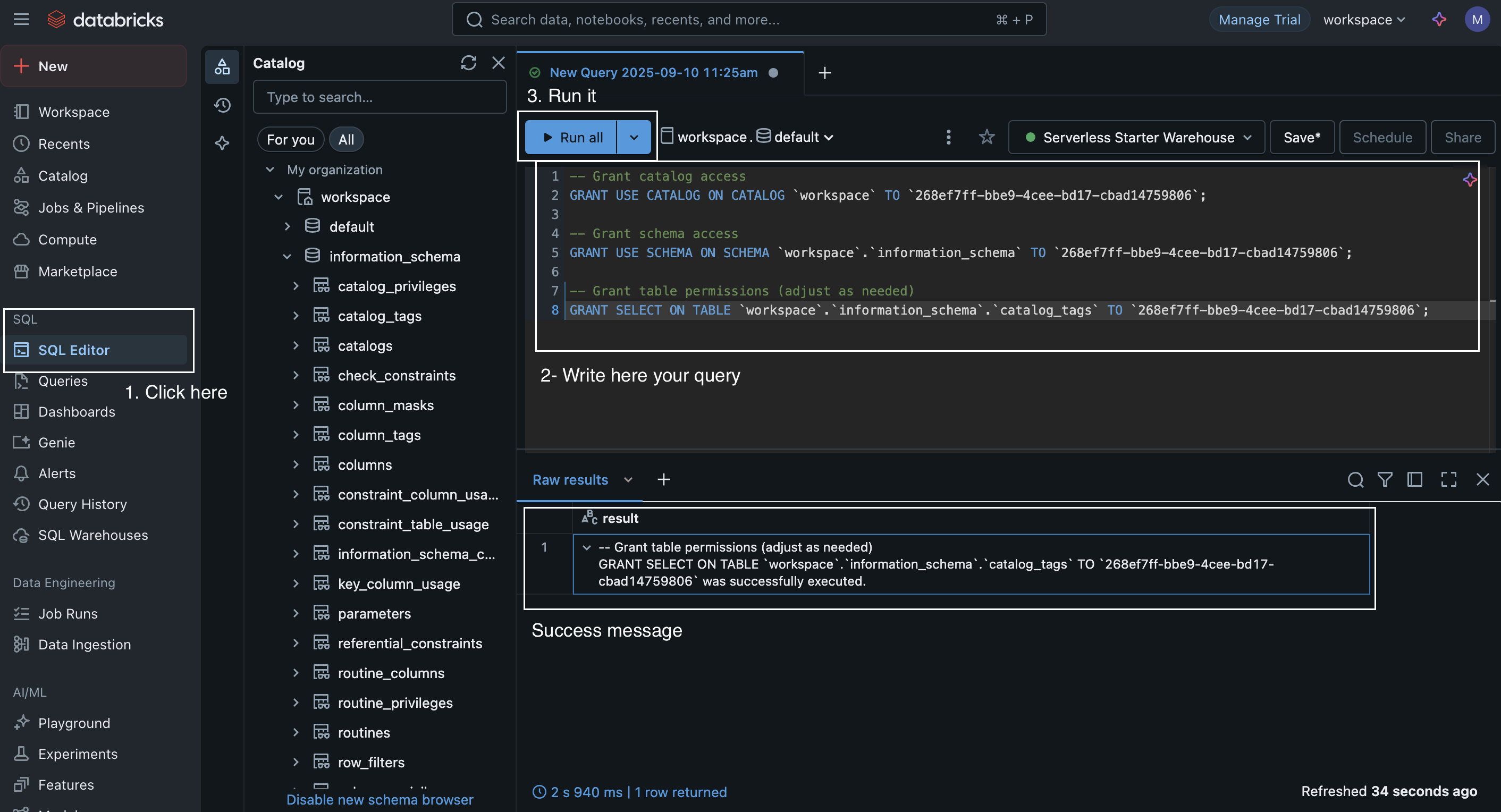The image size is (1501, 812).
Task: Open Query History
Action: [x=82, y=504]
